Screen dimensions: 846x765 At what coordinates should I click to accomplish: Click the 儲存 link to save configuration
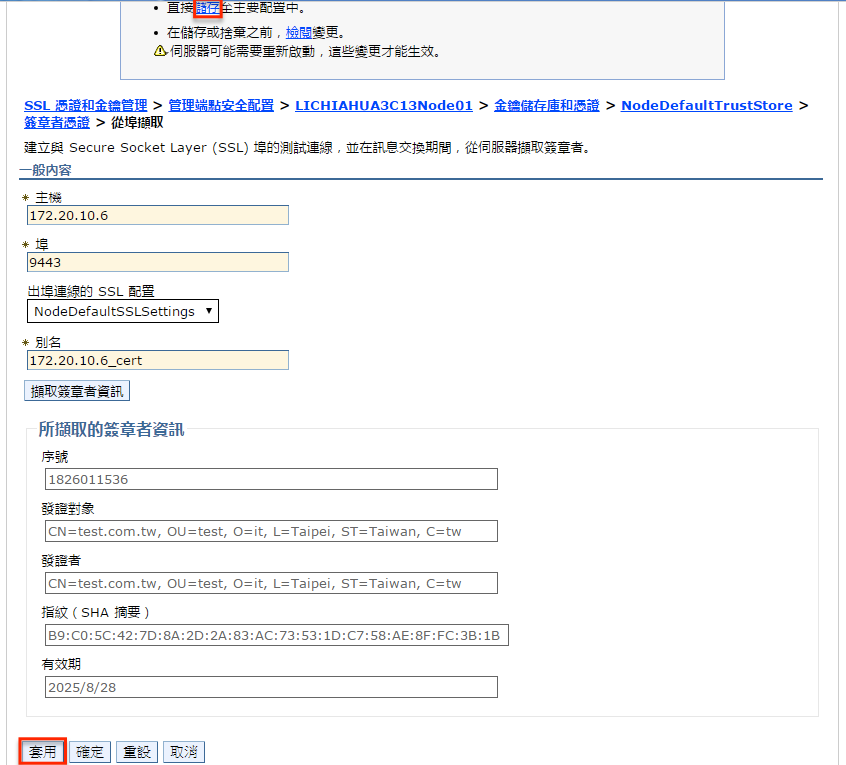(207, 8)
